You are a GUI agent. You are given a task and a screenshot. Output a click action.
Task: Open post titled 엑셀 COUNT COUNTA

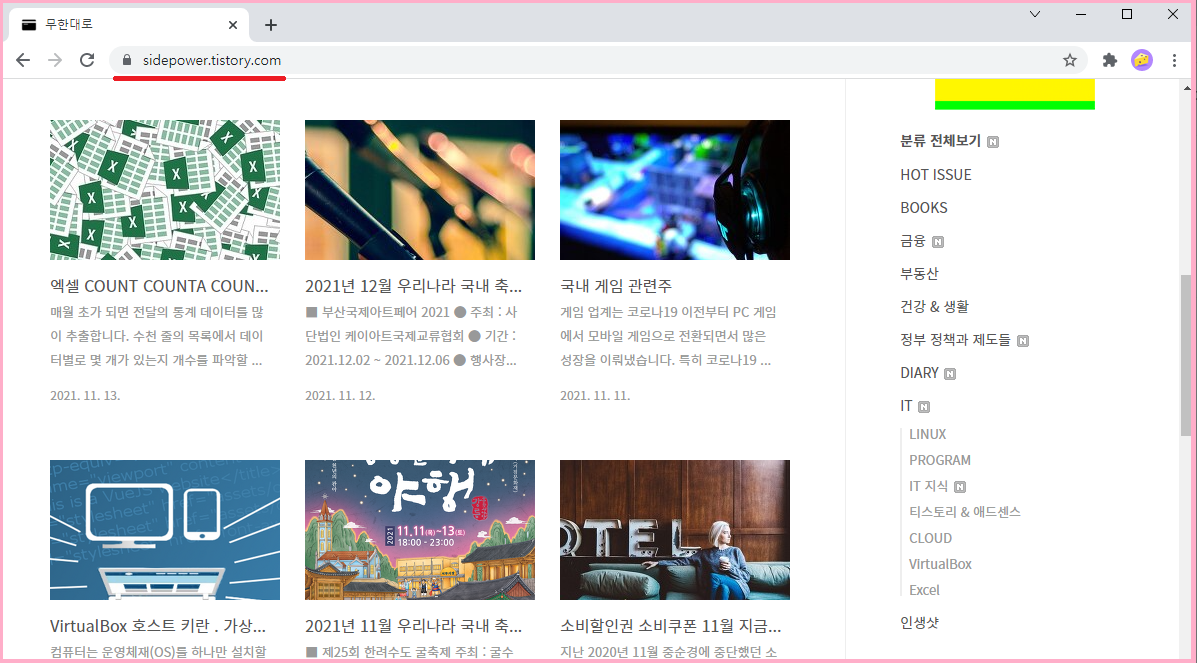point(160,286)
